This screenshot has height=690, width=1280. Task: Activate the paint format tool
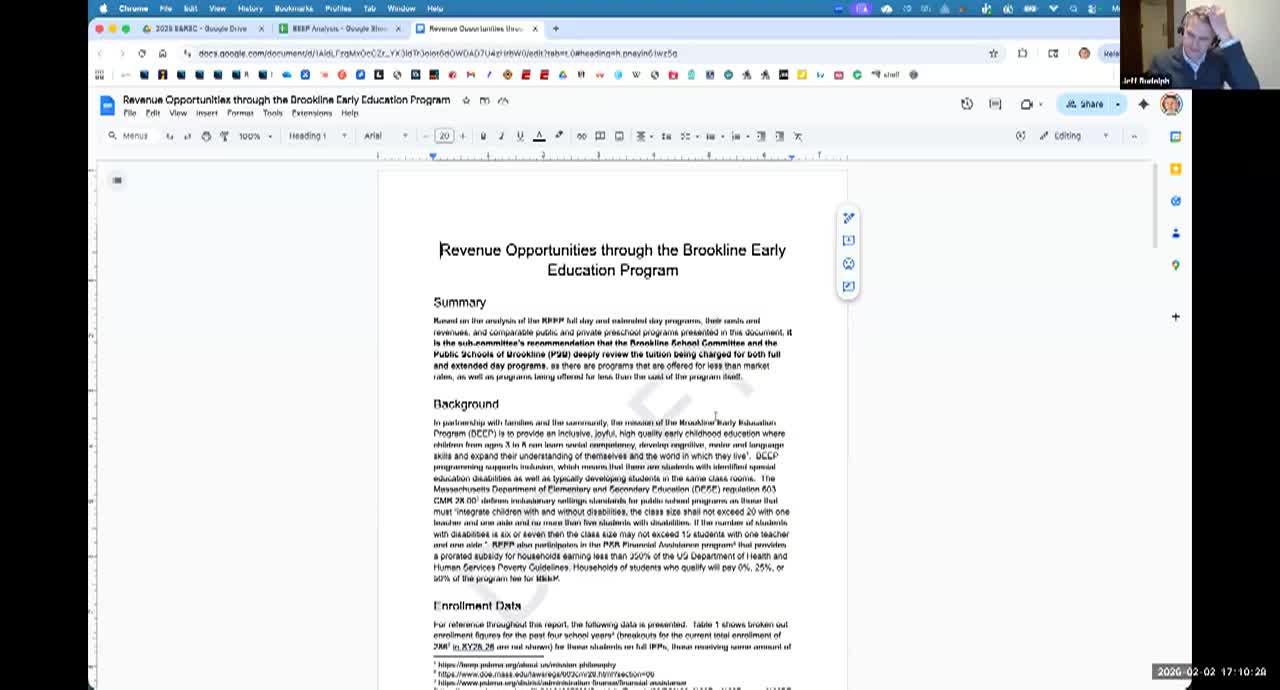pos(224,136)
